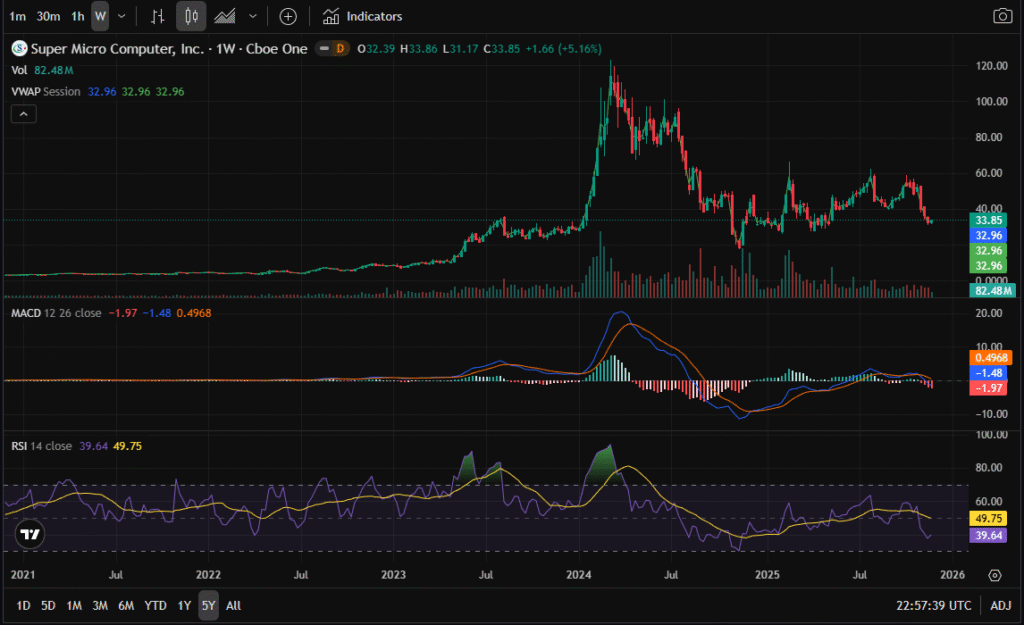Select the Candles chart style icon
The width and height of the screenshot is (1024, 625).
(191, 16)
